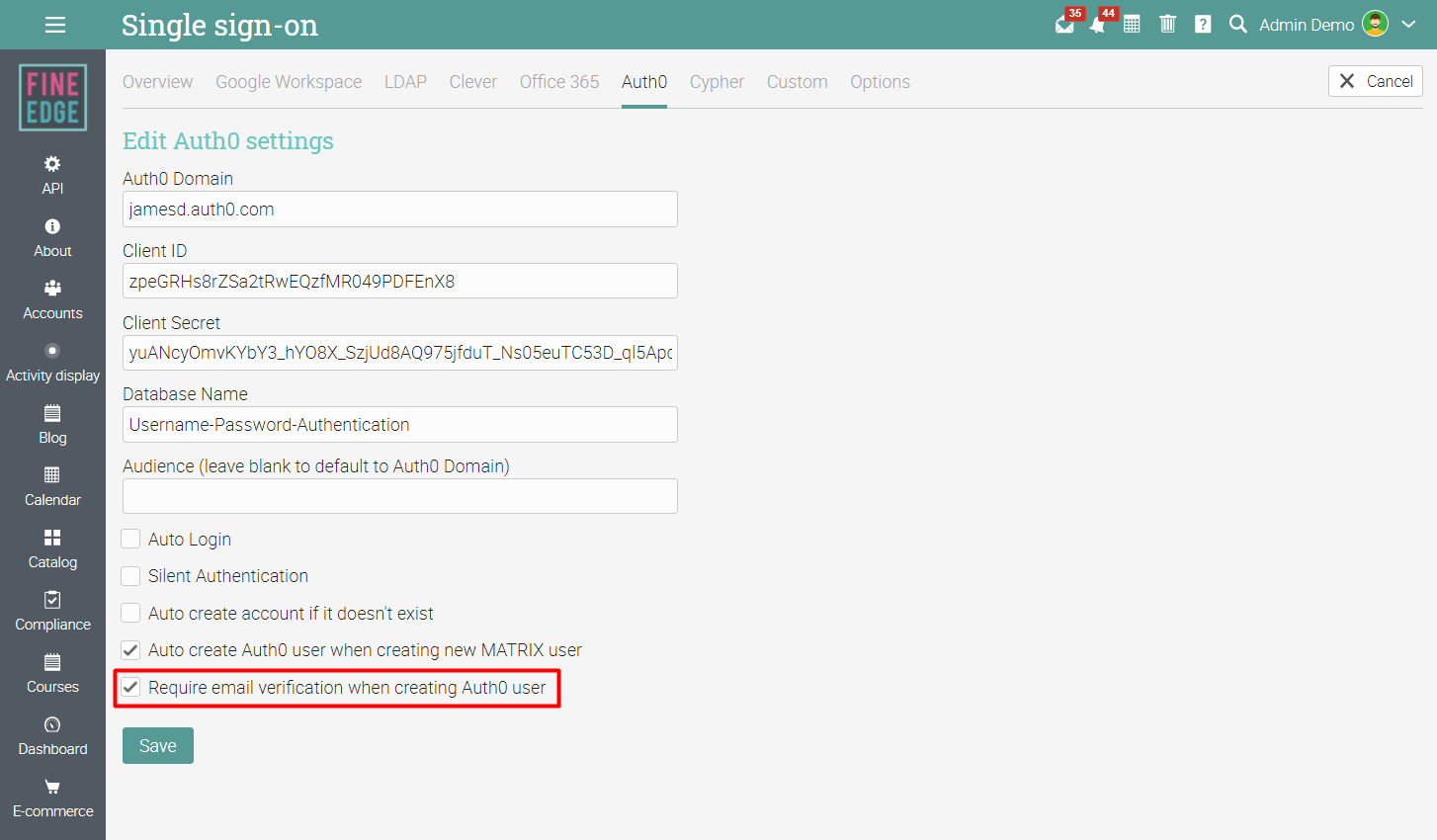The height and width of the screenshot is (840, 1437).
Task: Switch to the Google Workspace tab
Action: click(289, 82)
